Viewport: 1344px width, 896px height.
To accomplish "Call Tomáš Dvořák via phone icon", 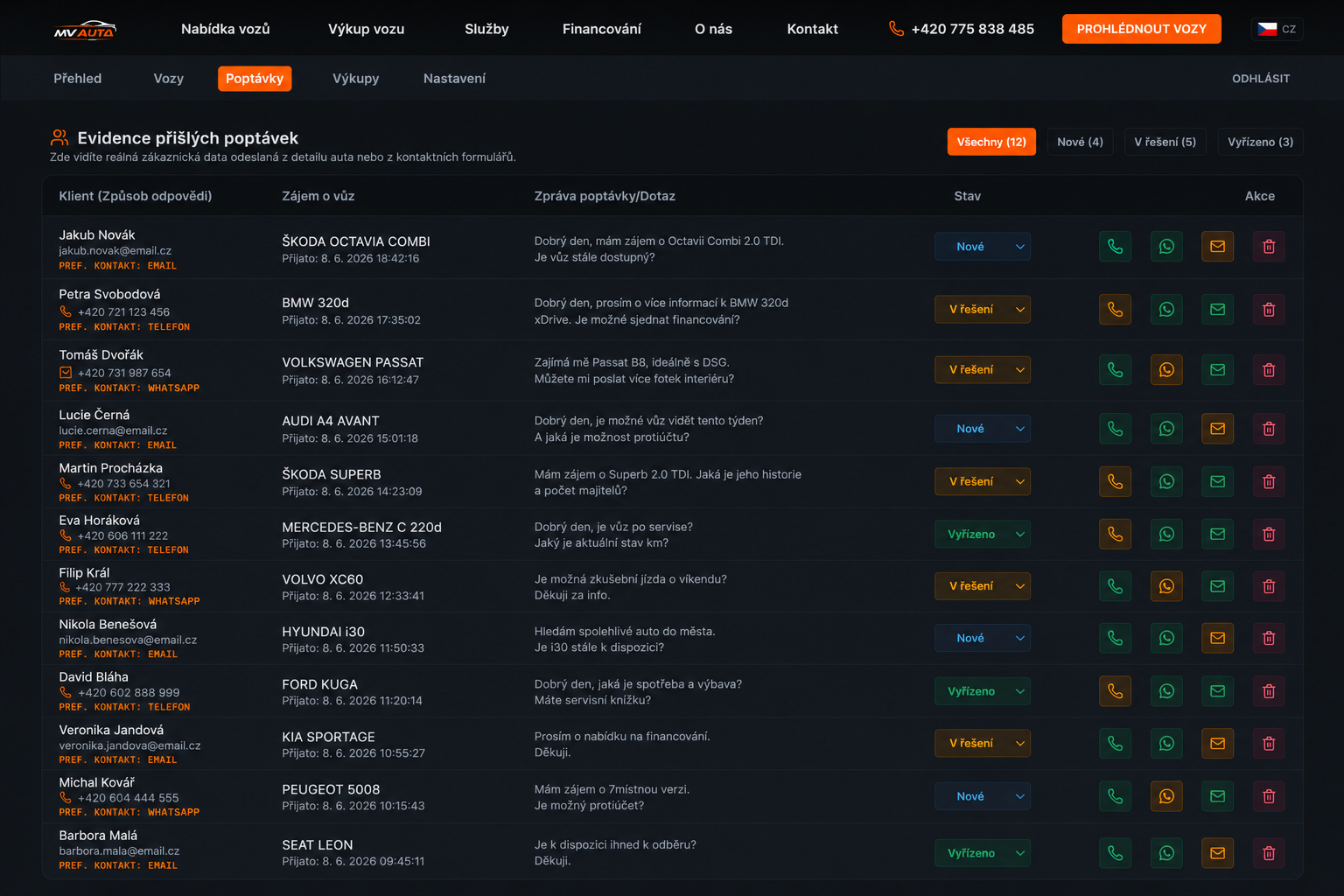I will (1115, 370).
